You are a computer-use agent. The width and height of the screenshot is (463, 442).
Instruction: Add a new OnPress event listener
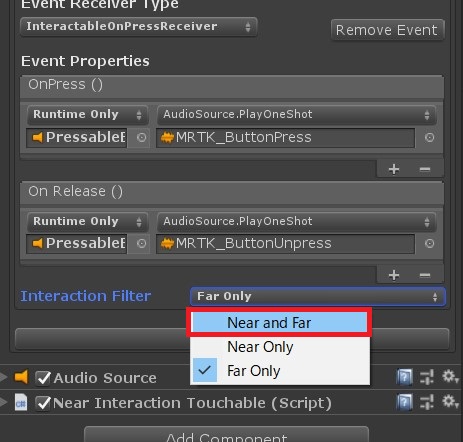coord(394,169)
